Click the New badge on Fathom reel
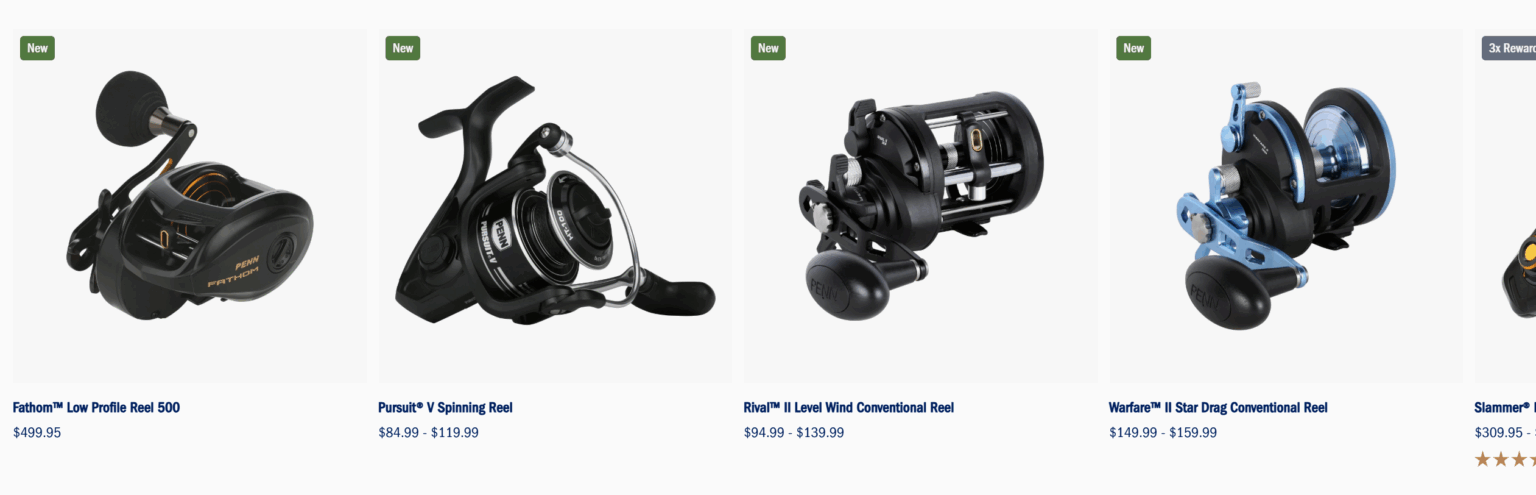Screen dimensions: 1536x495 point(37,48)
